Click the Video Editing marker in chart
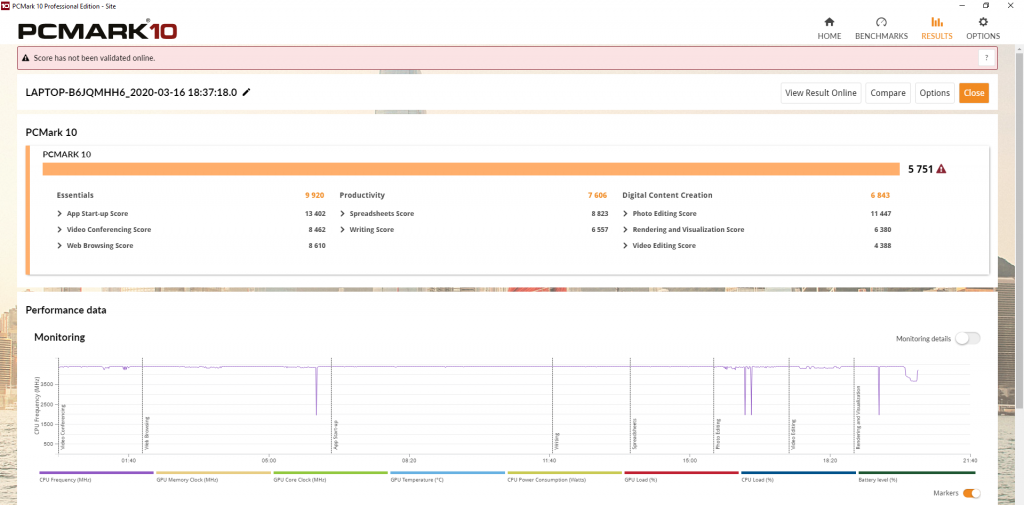 pos(793,435)
